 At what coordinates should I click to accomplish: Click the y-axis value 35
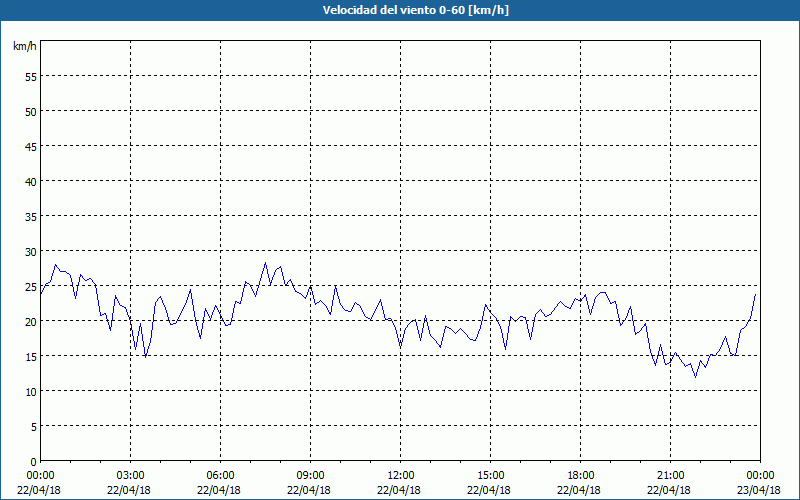coord(31,217)
